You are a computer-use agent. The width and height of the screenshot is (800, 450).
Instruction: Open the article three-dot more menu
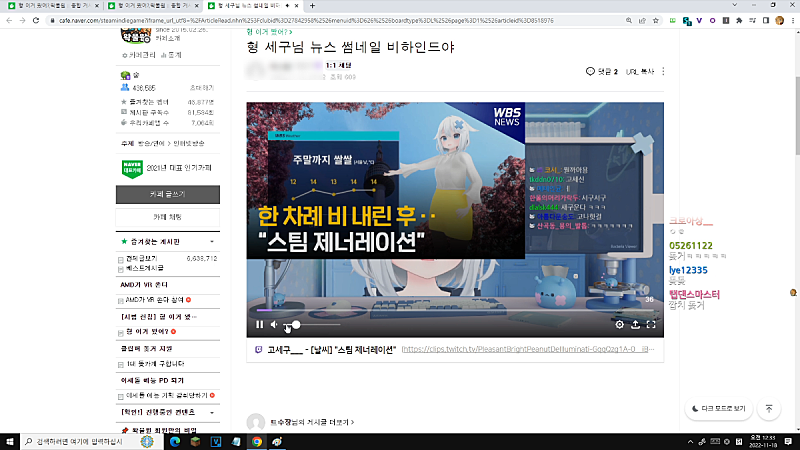click(x=663, y=71)
